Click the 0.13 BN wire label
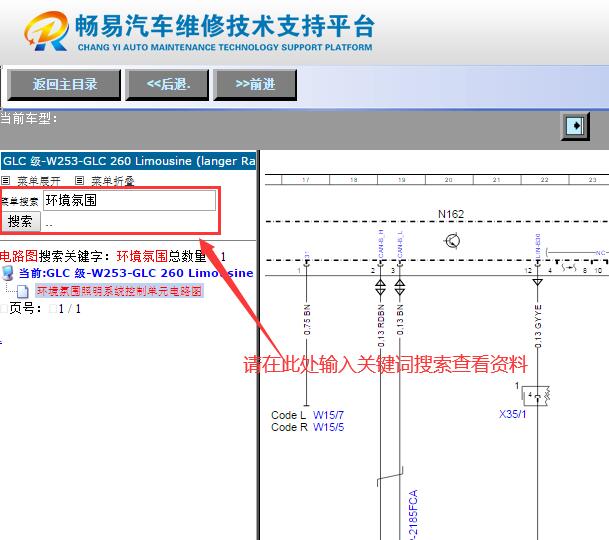This screenshot has height=540, width=609. point(400,320)
